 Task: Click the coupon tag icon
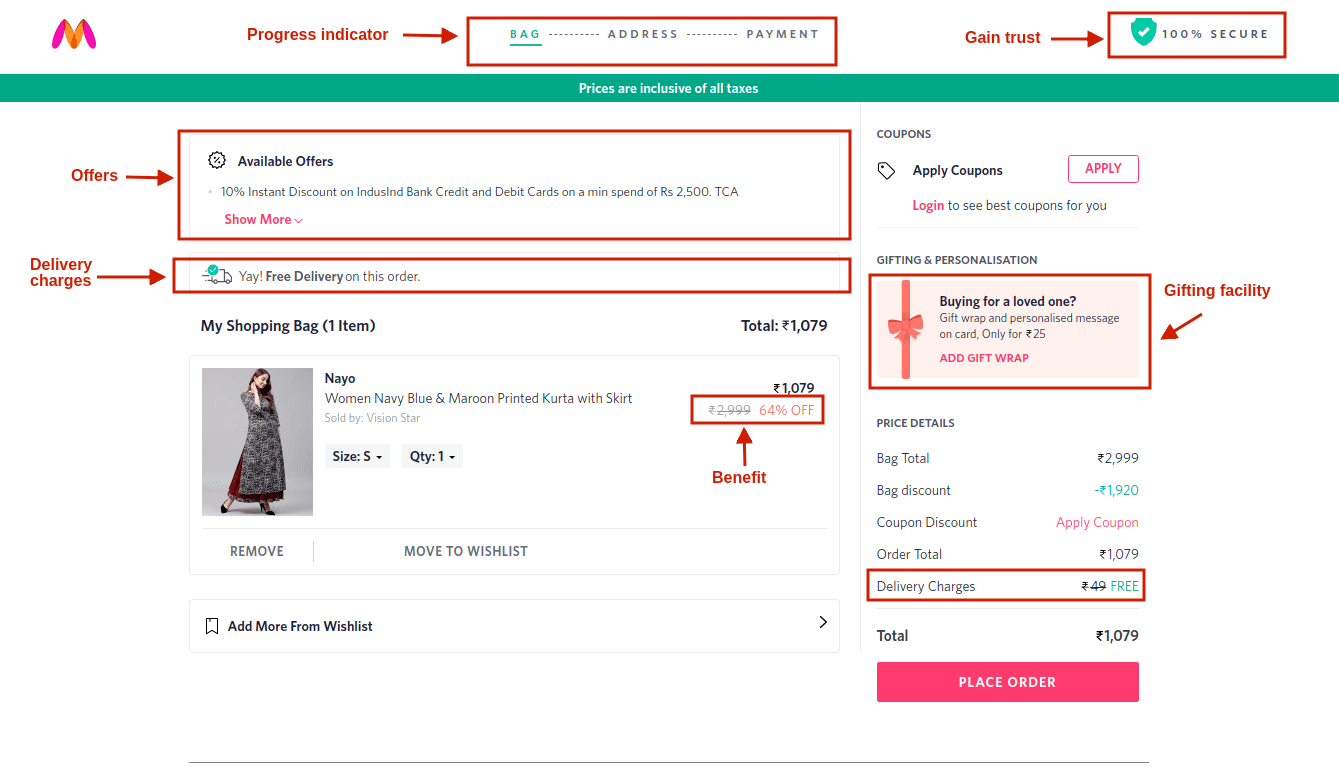click(x=886, y=170)
